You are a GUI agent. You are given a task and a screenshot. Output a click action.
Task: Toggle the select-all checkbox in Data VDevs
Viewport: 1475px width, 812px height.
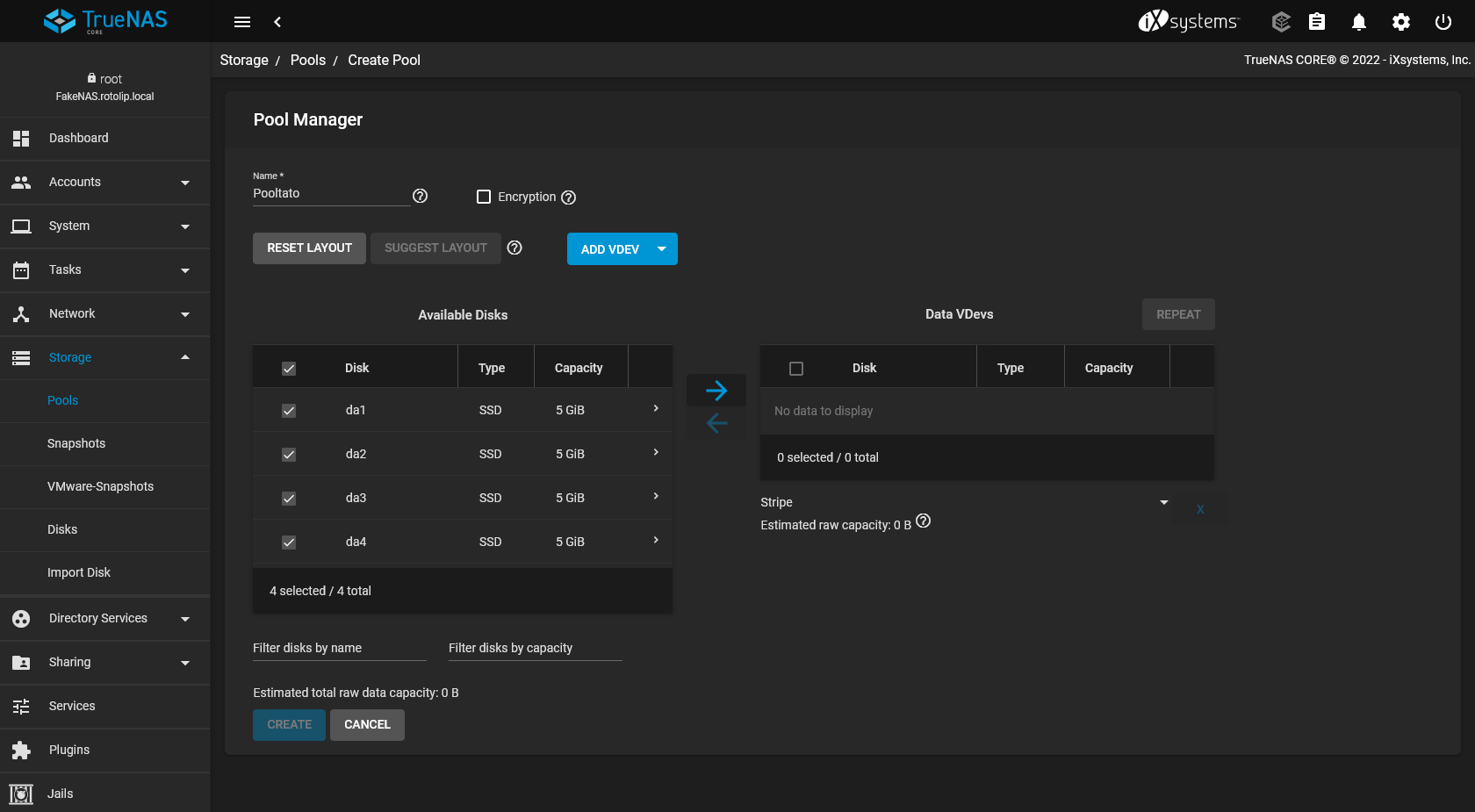click(x=796, y=369)
